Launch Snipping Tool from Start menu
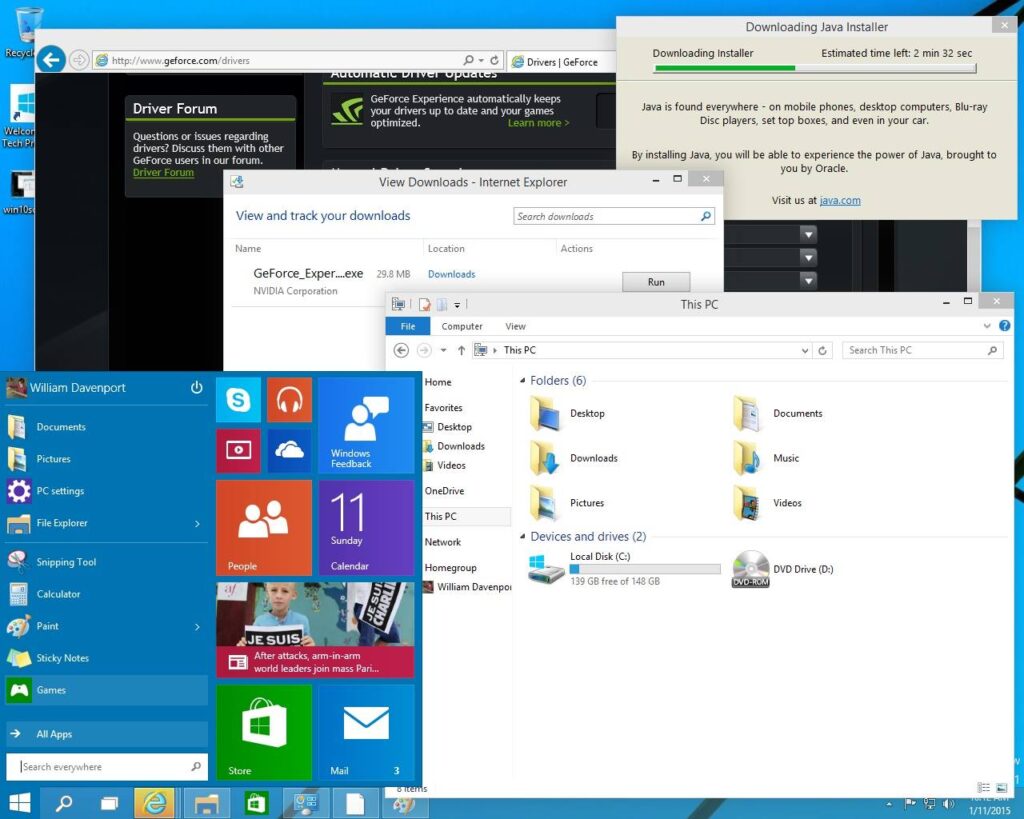 (104, 562)
